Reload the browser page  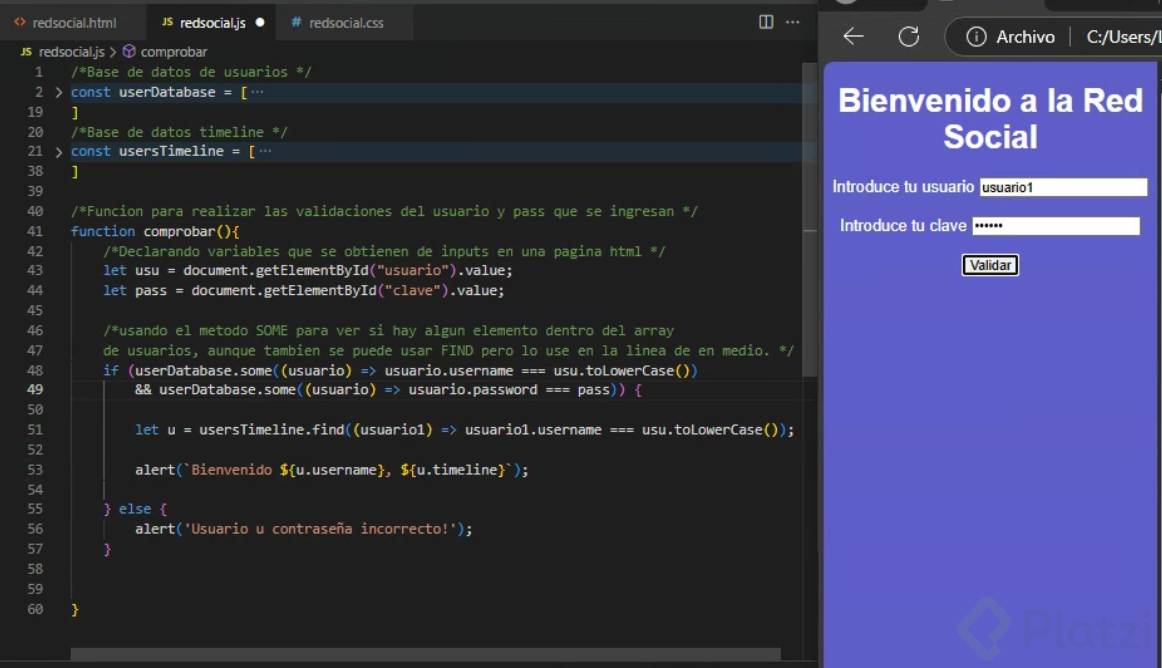tap(909, 36)
